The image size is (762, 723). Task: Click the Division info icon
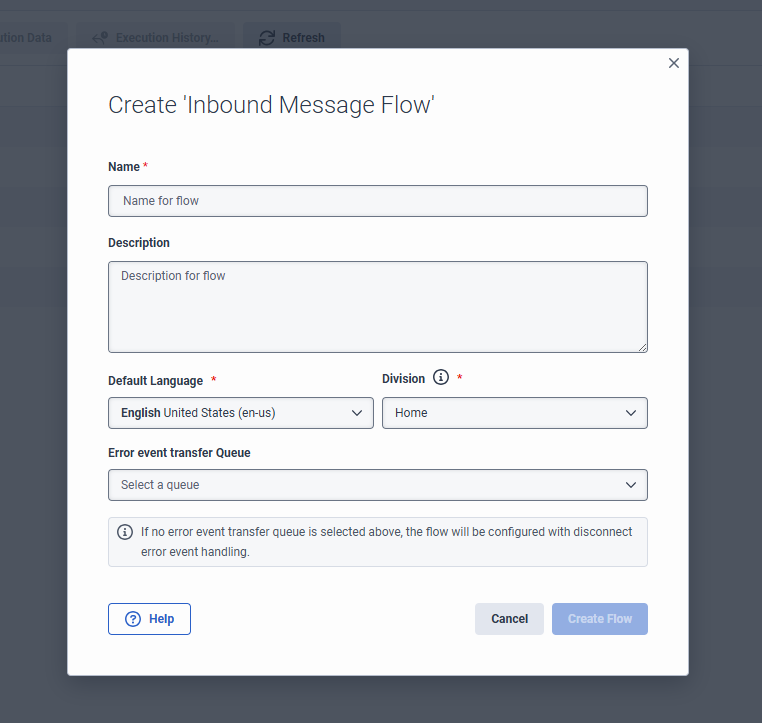tap(441, 378)
